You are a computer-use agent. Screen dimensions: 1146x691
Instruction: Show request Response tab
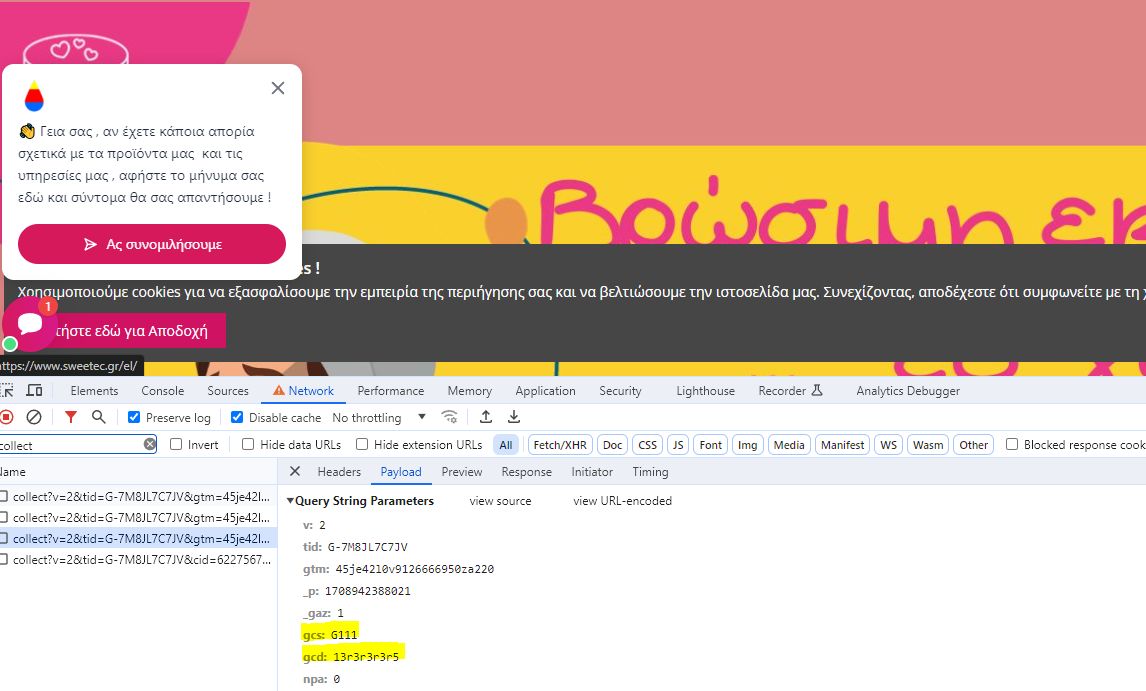pos(526,472)
